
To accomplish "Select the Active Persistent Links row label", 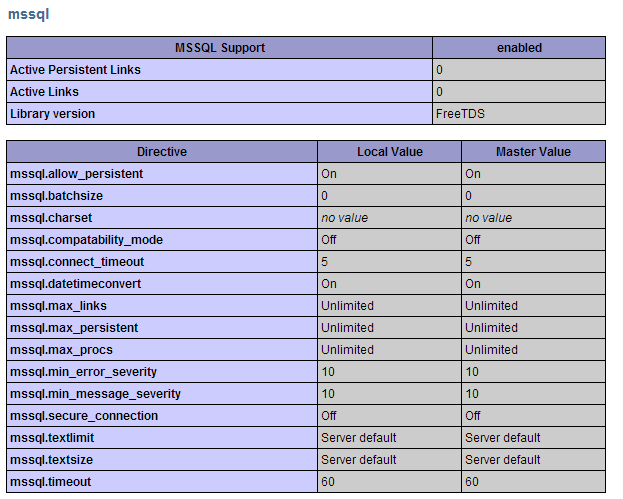I will click(75, 70).
